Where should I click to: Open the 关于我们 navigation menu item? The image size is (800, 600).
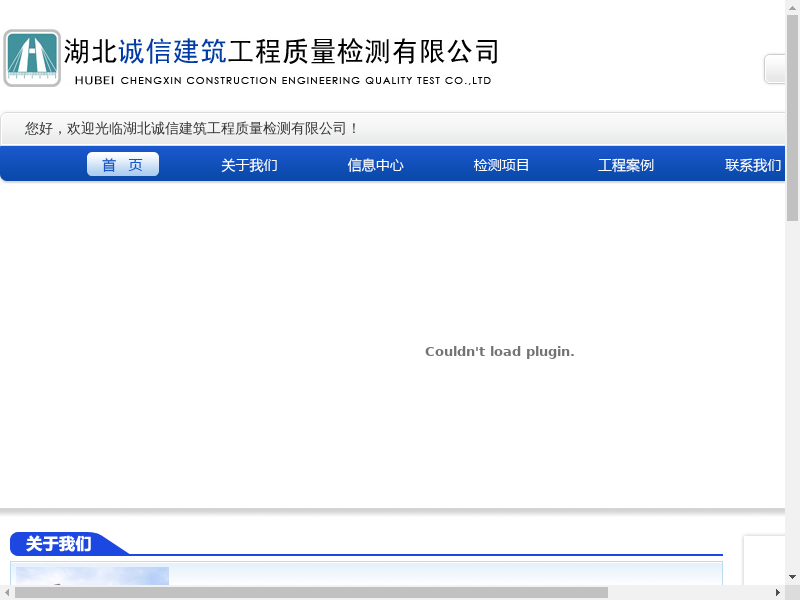[249, 165]
